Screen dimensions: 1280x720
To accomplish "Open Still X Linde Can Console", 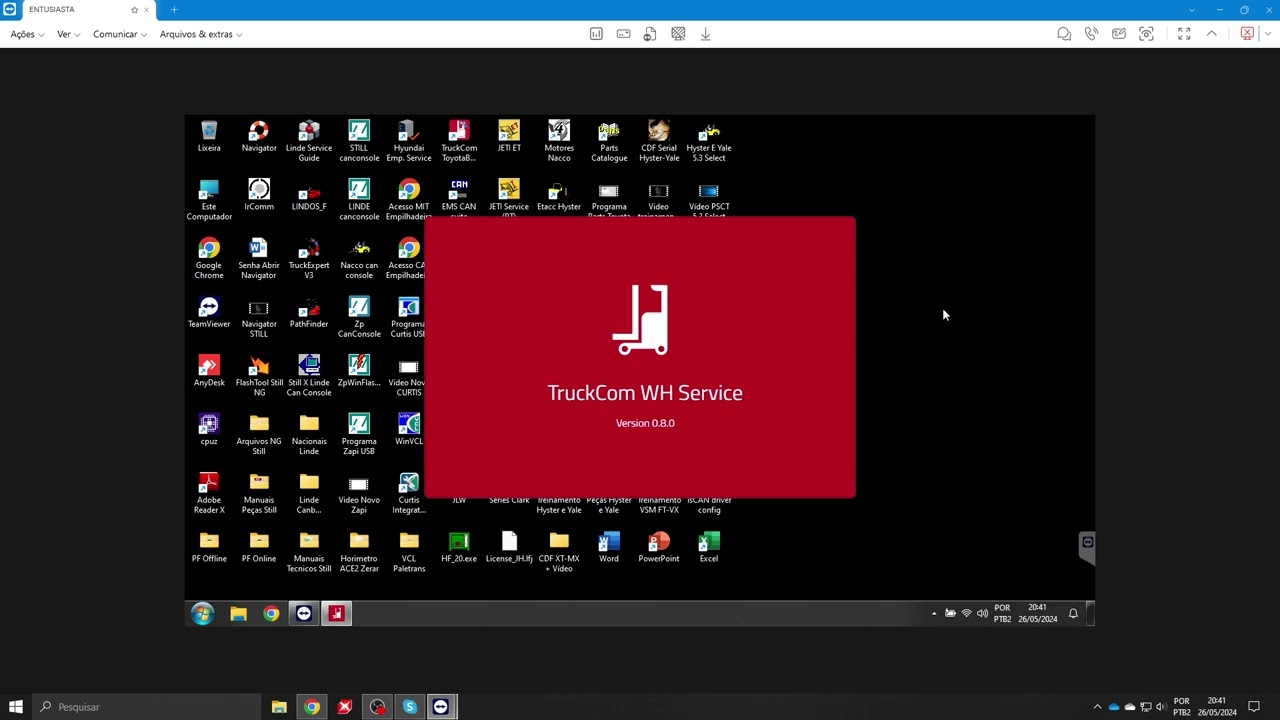I will click(309, 376).
